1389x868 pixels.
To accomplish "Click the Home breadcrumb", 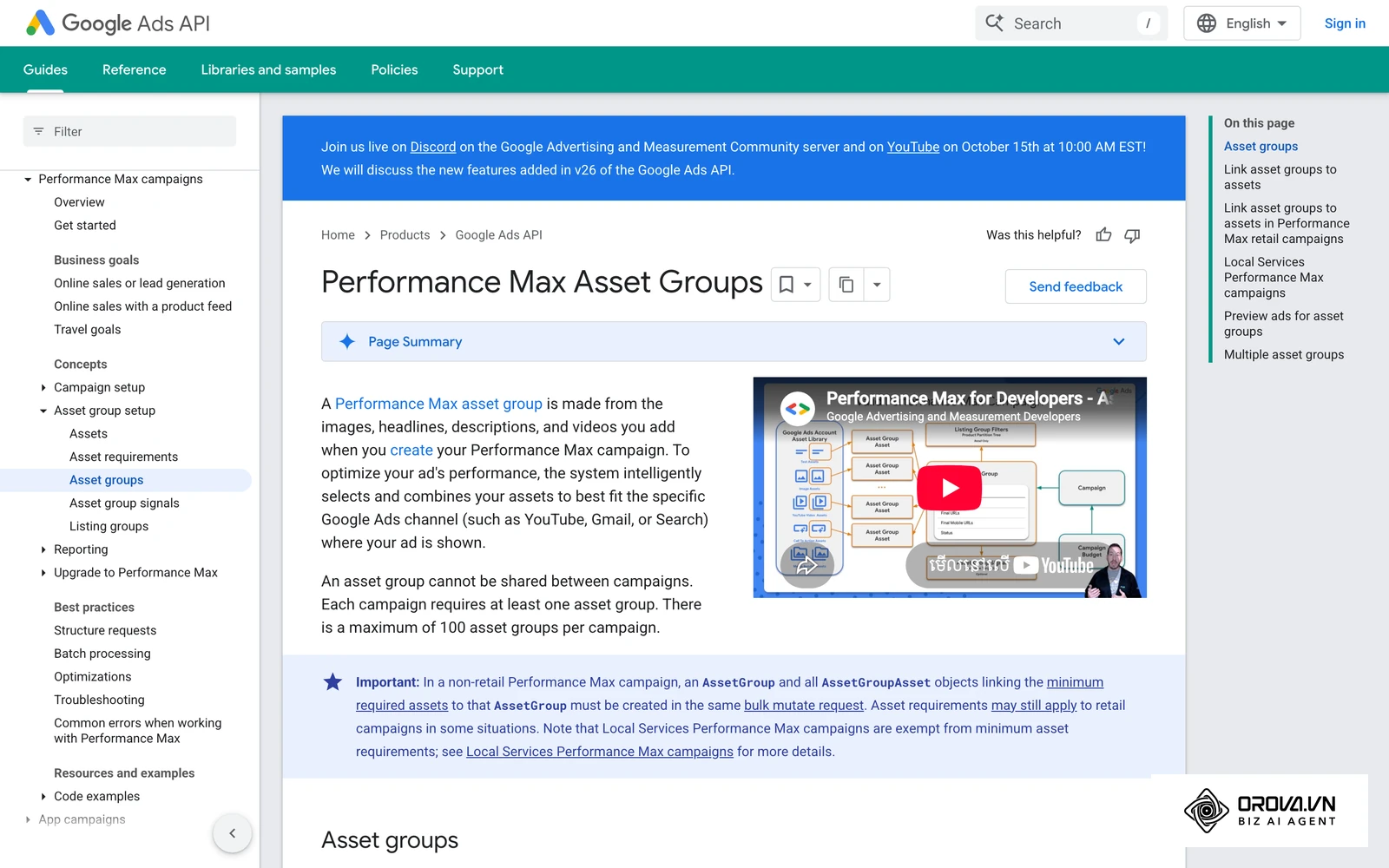I will click(338, 235).
